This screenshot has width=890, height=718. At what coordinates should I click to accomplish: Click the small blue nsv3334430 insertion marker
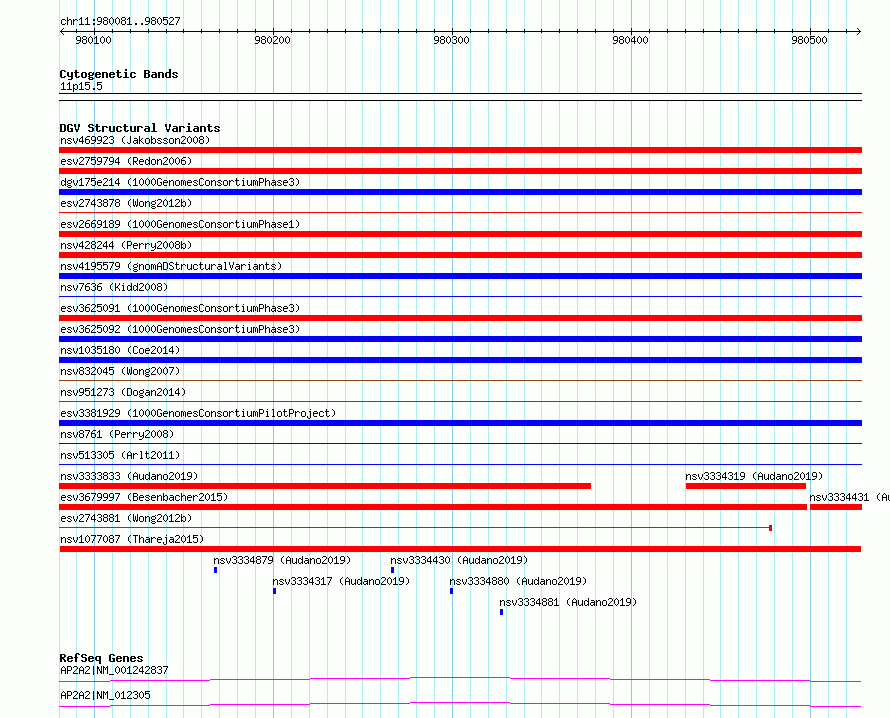(x=393, y=570)
